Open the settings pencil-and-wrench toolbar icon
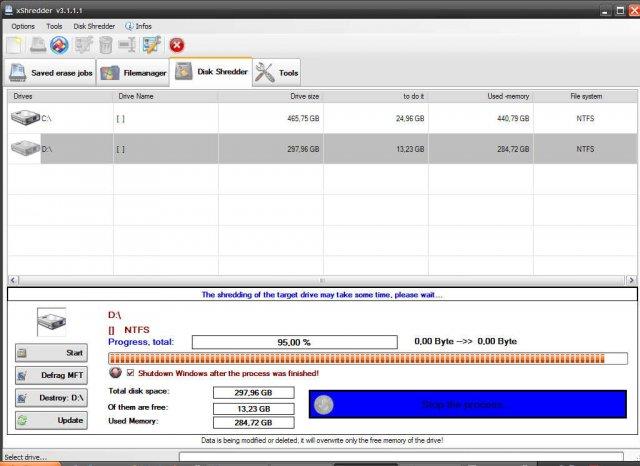 tap(151, 45)
